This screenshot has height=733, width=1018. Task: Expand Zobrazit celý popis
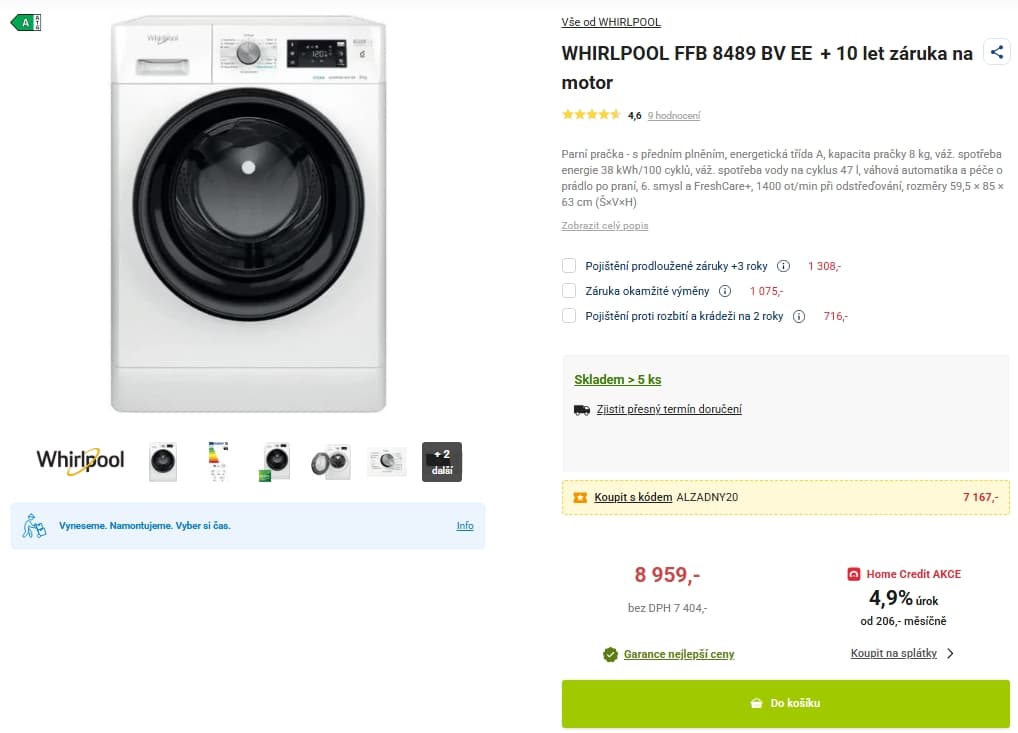[605, 225]
